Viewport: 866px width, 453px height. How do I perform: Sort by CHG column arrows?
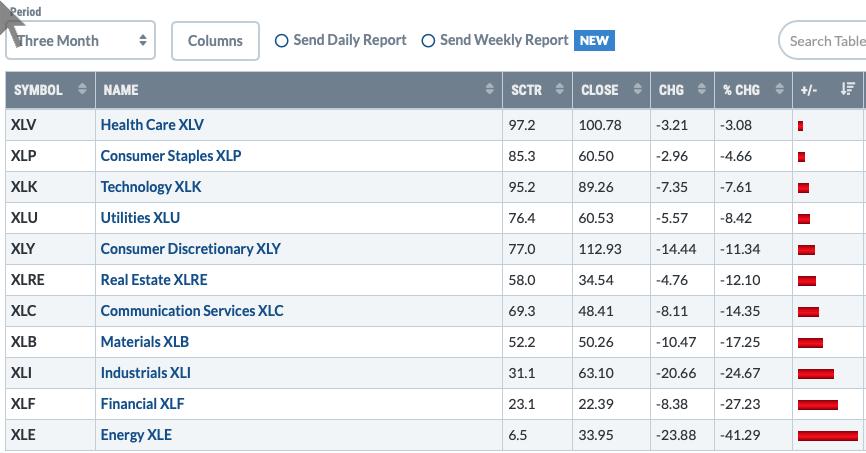pyautogui.click(x=701, y=90)
